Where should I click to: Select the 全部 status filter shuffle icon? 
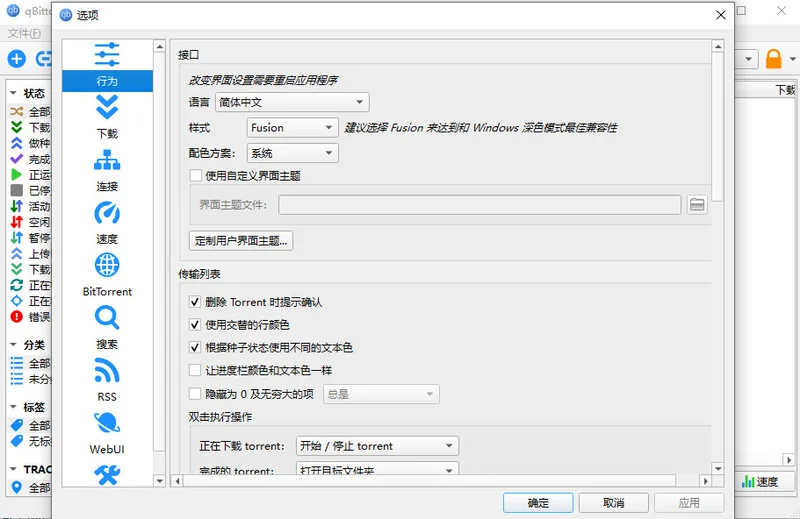coord(16,111)
